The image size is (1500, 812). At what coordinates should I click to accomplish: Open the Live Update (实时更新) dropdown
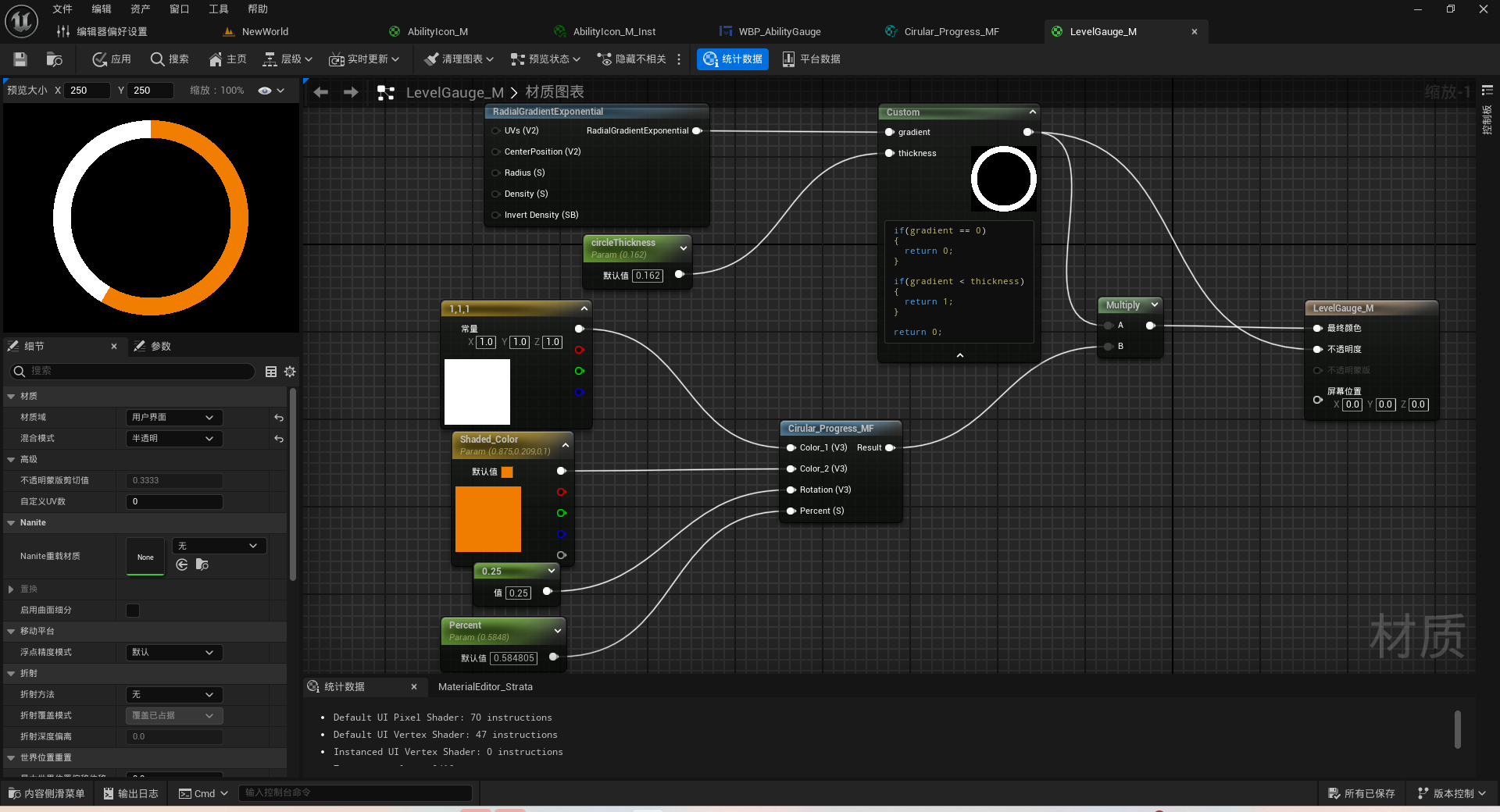tap(364, 59)
